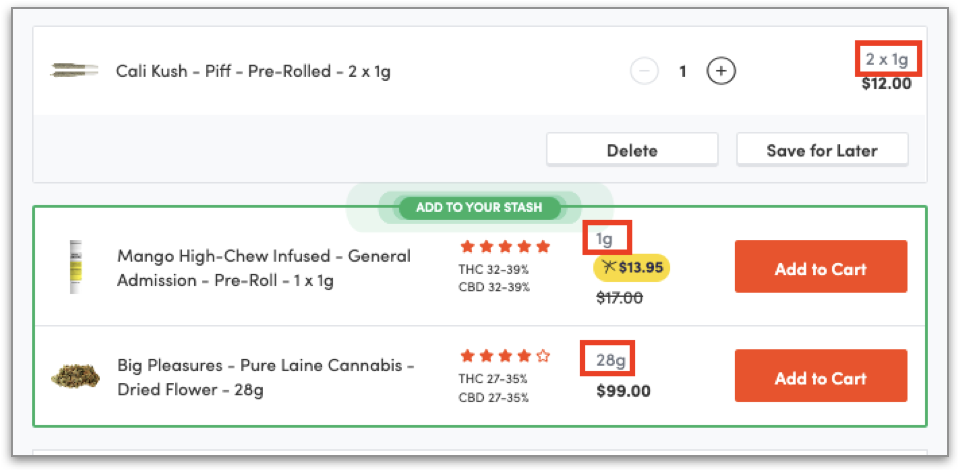
Task: Add Big Pleasures Dried Flower to cart
Action: pyautogui.click(x=821, y=377)
